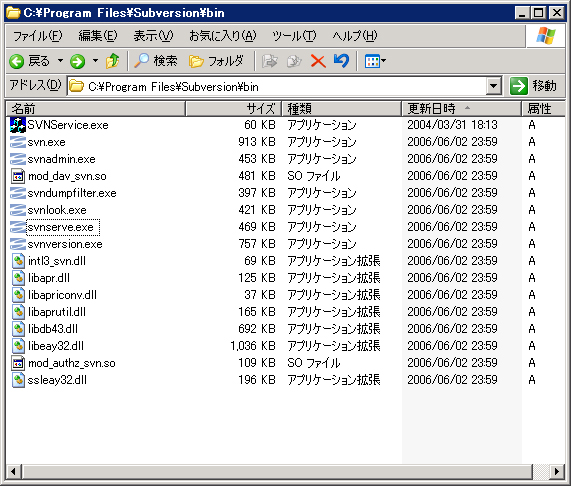The image size is (571, 486).
Task: Click the svn.exe file name text
Action: click(46, 142)
